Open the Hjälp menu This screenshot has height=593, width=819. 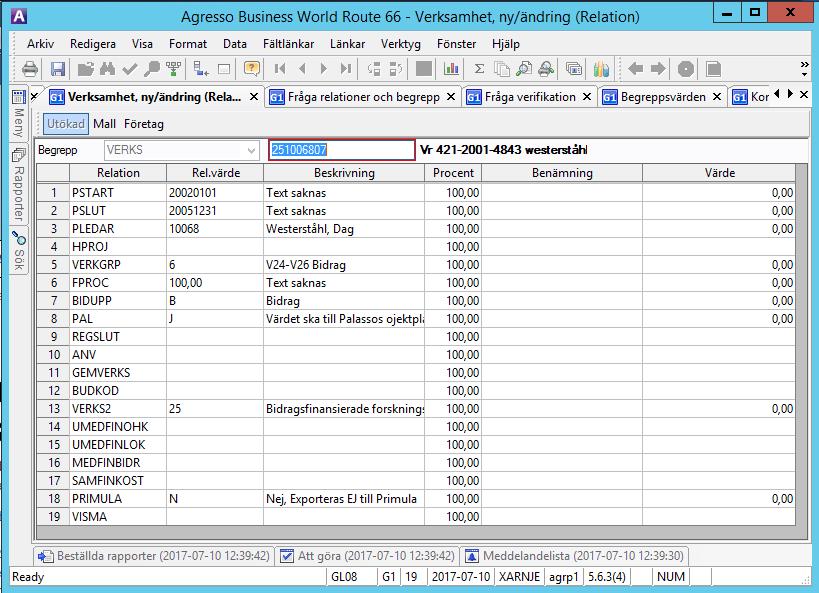click(506, 44)
